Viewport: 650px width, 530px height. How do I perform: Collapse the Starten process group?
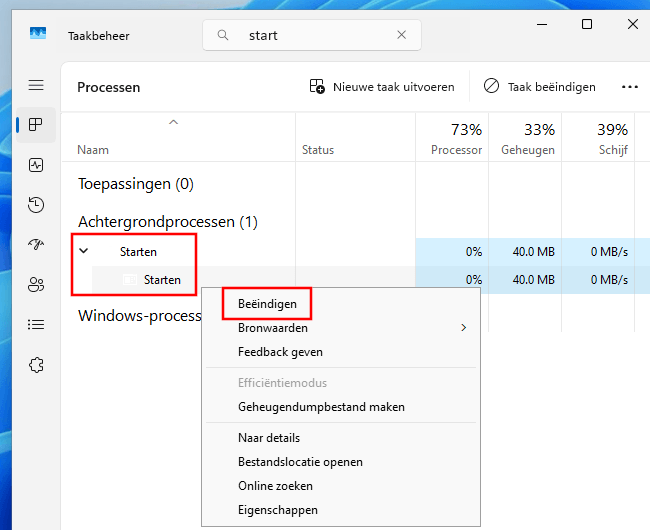[84, 251]
